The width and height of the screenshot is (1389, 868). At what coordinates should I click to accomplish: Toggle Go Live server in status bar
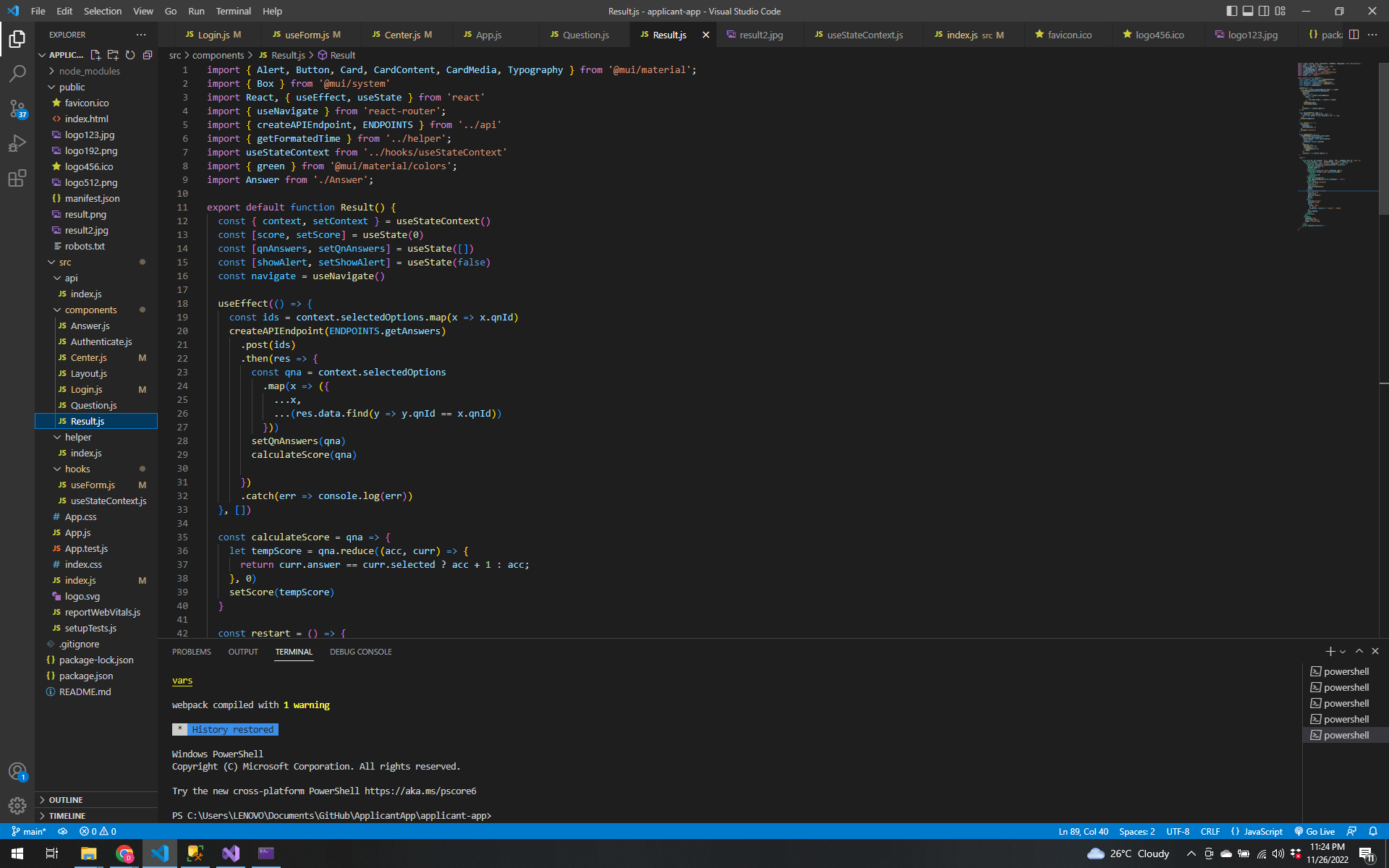coord(1314,831)
